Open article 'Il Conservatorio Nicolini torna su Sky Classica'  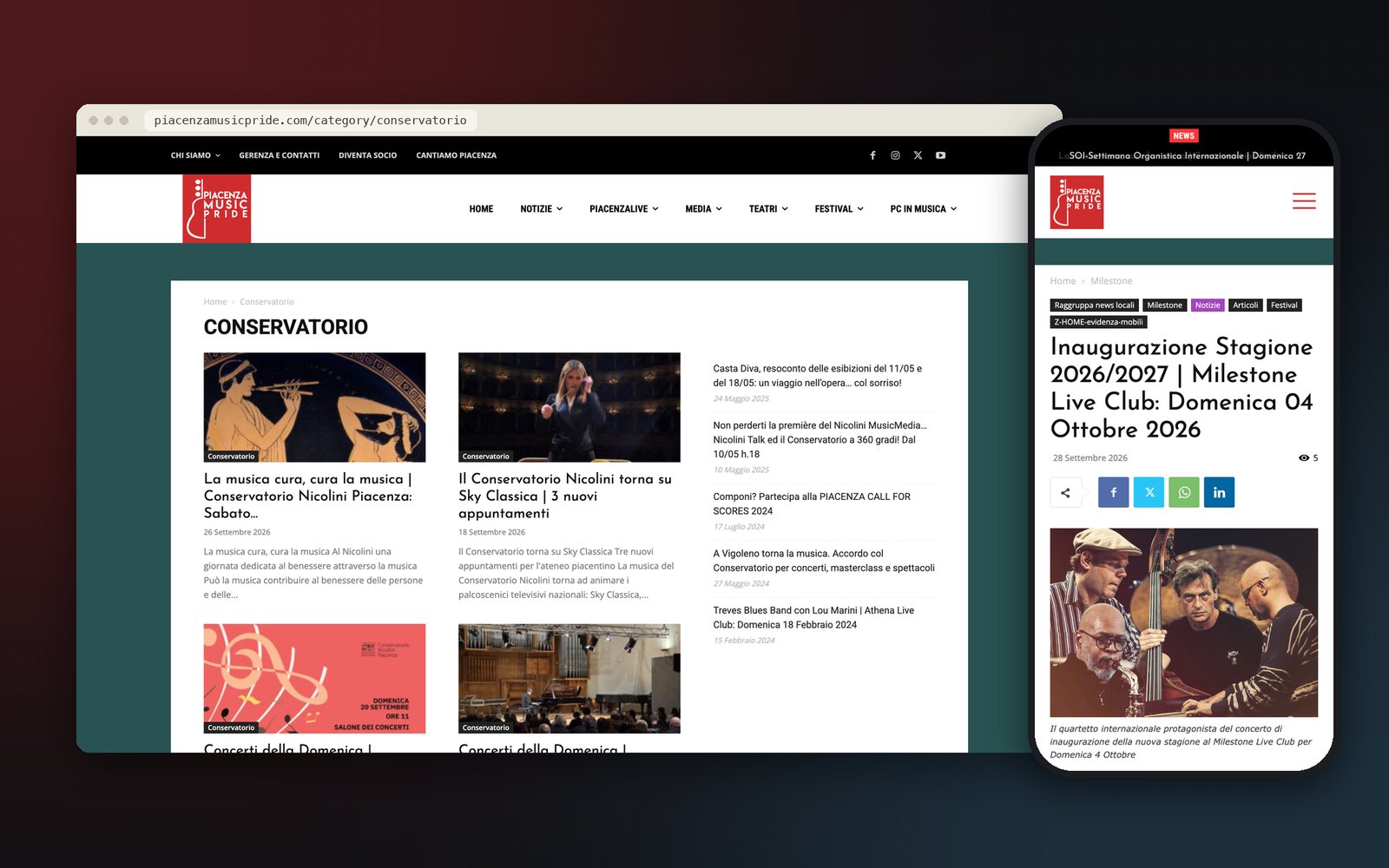(x=565, y=496)
